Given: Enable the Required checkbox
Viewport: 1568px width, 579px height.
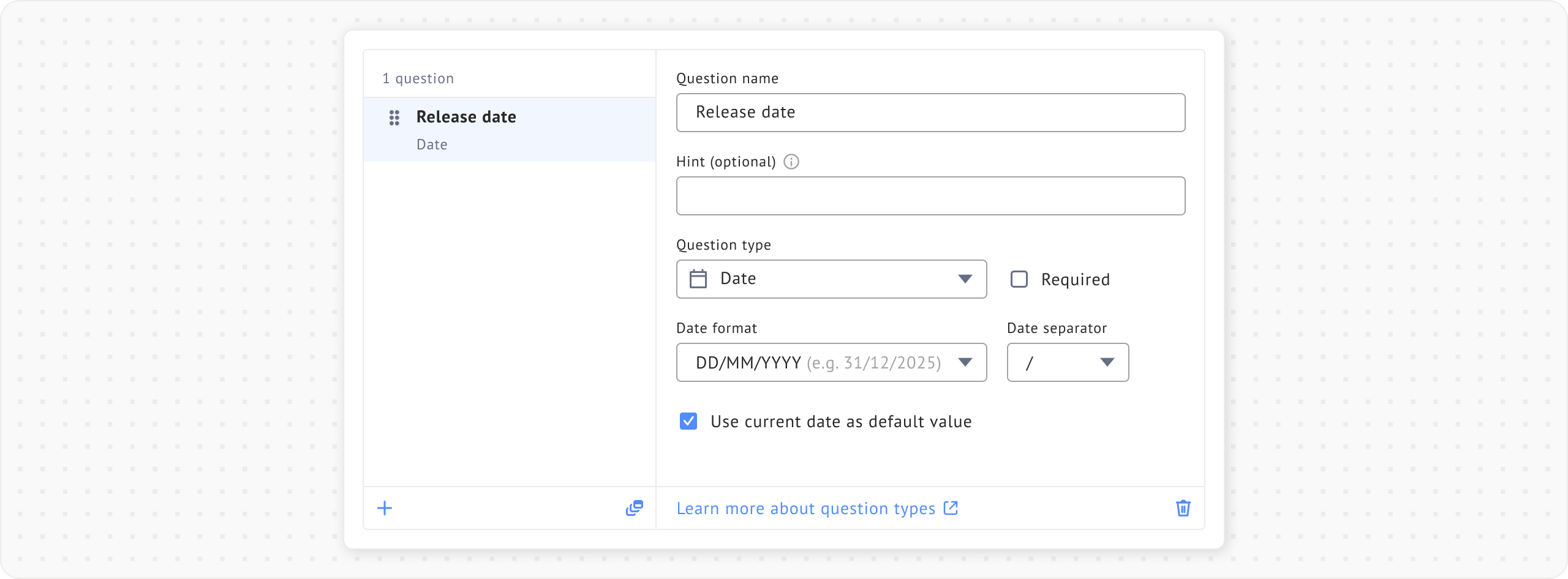Looking at the screenshot, I should tap(1019, 279).
